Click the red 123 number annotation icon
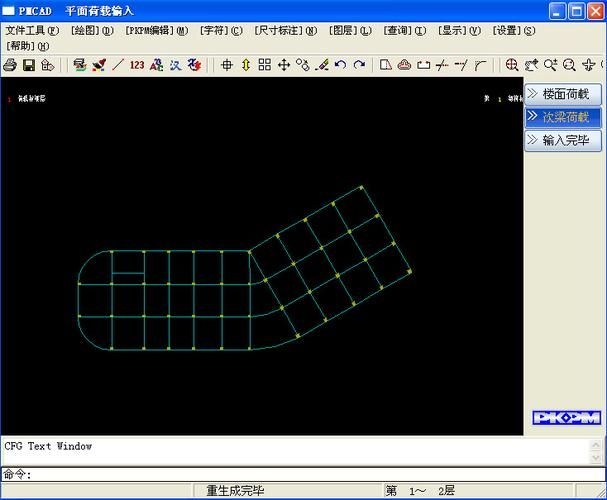Screen dimensions: 607x500 click(x=137, y=65)
